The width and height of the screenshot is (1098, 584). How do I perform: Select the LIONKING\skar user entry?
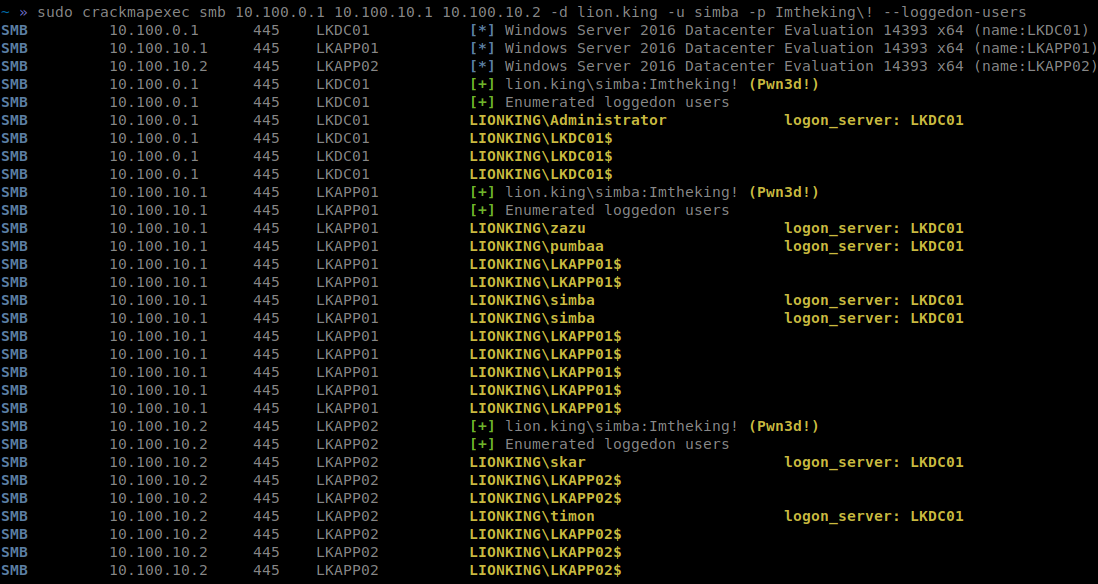tap(527, 462)
